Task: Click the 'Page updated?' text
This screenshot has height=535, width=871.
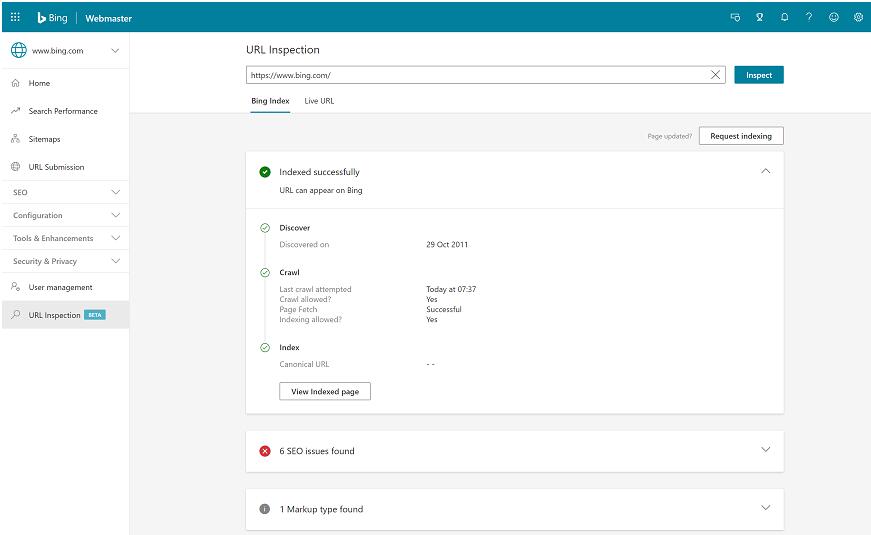Action: [x=670, y=136]
